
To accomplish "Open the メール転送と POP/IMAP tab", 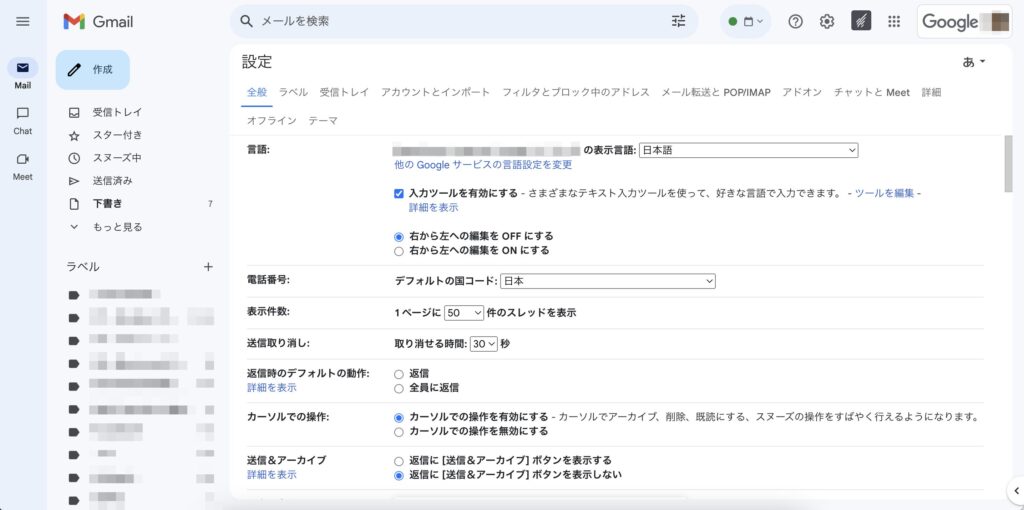I will tap(716, 92).
